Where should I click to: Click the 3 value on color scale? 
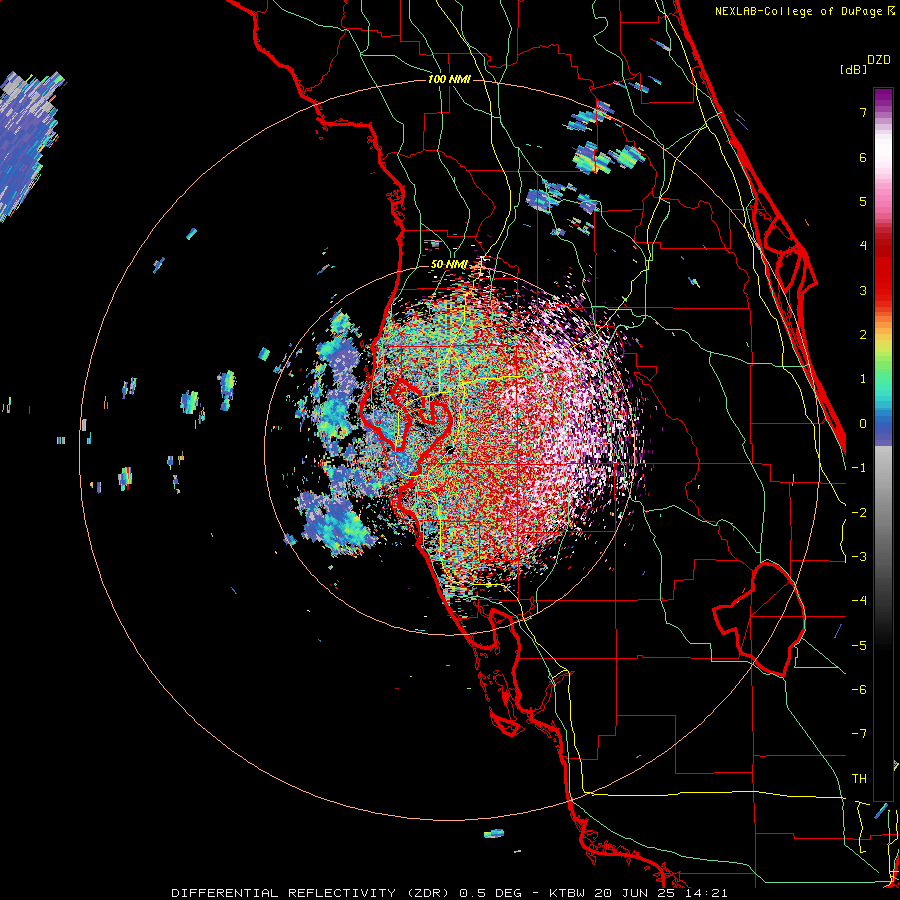tap(863, 290)
